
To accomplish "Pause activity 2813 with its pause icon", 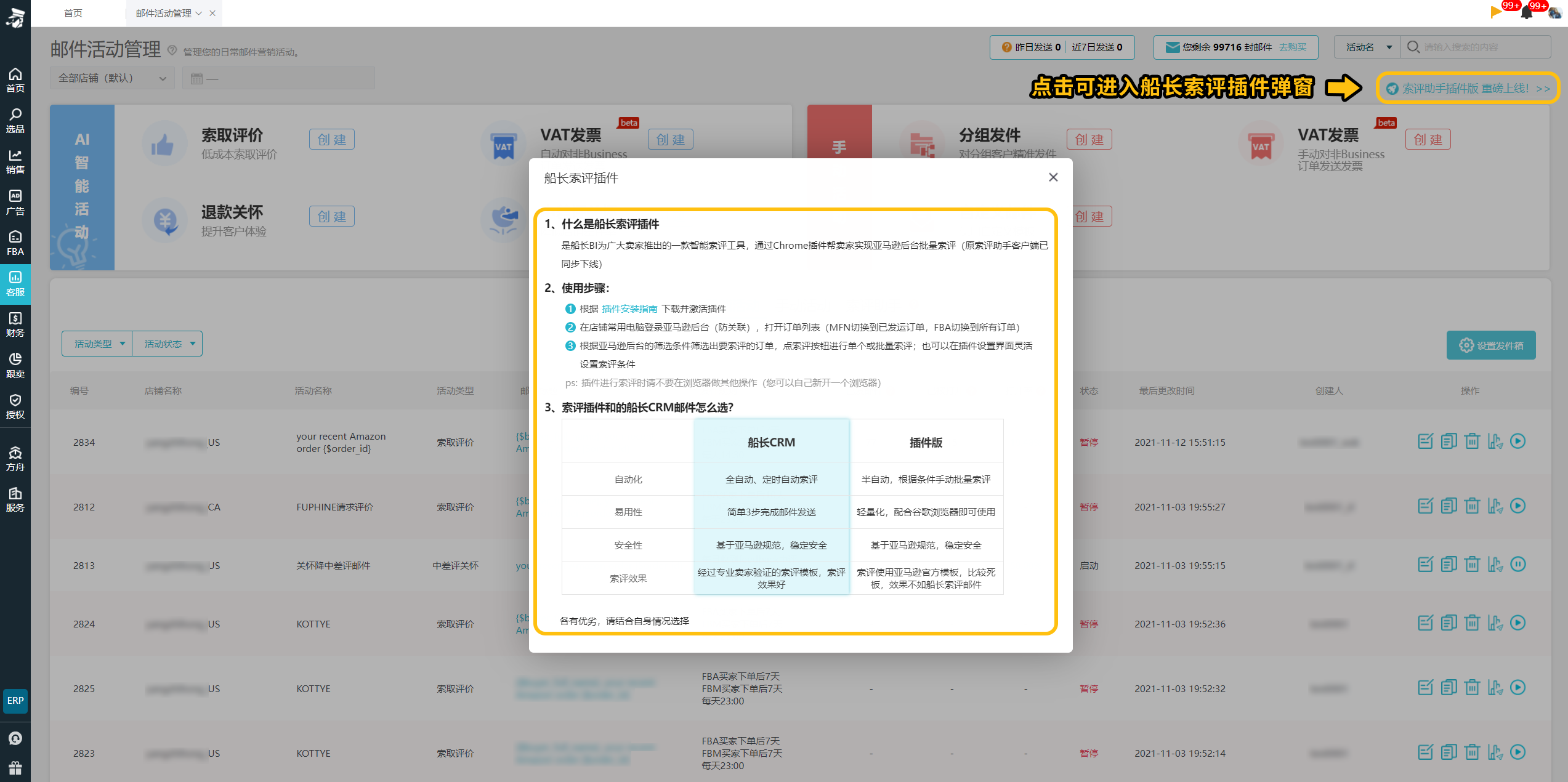I will tap(1518, 565).
